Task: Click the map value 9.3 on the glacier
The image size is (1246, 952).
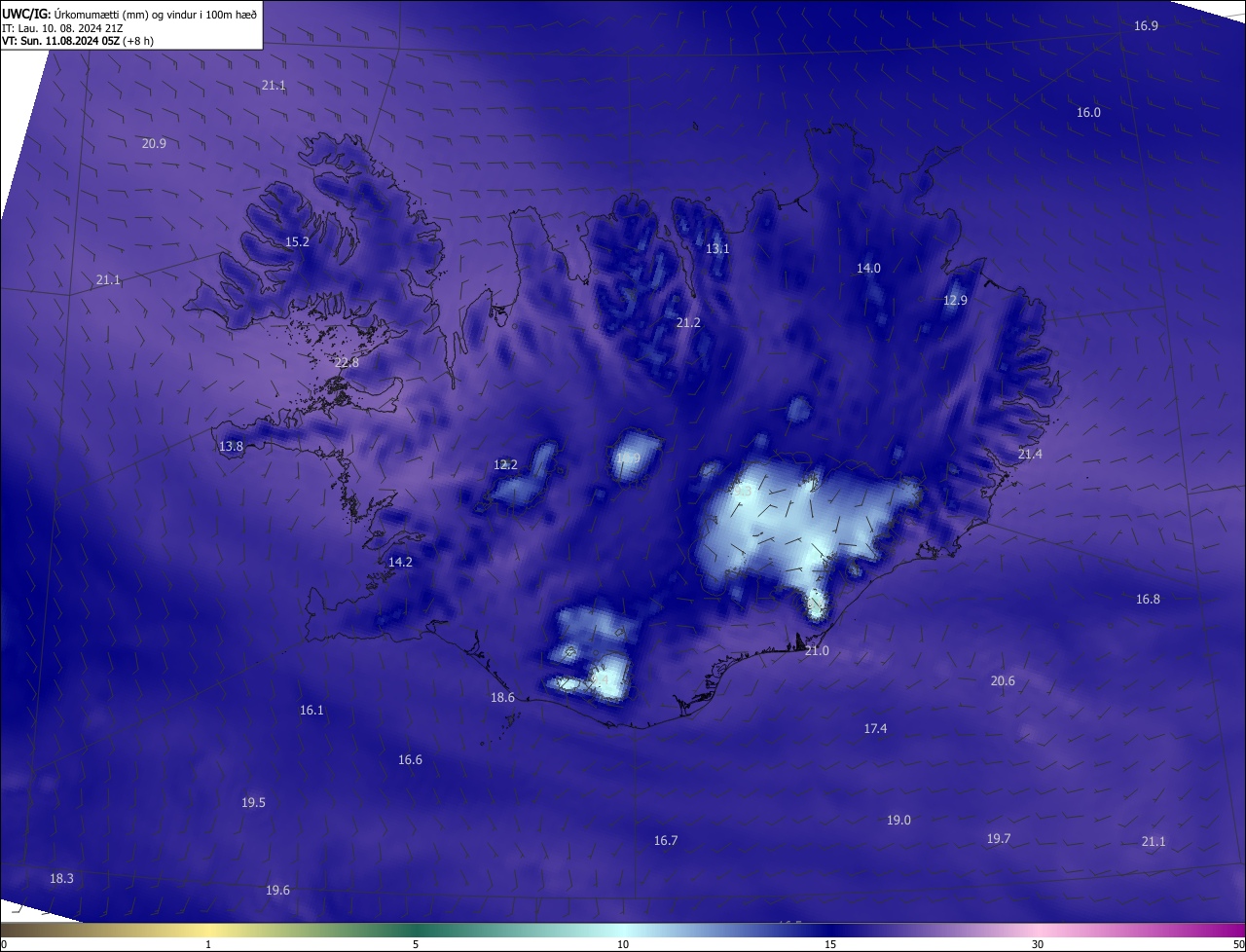Action: 743,492
